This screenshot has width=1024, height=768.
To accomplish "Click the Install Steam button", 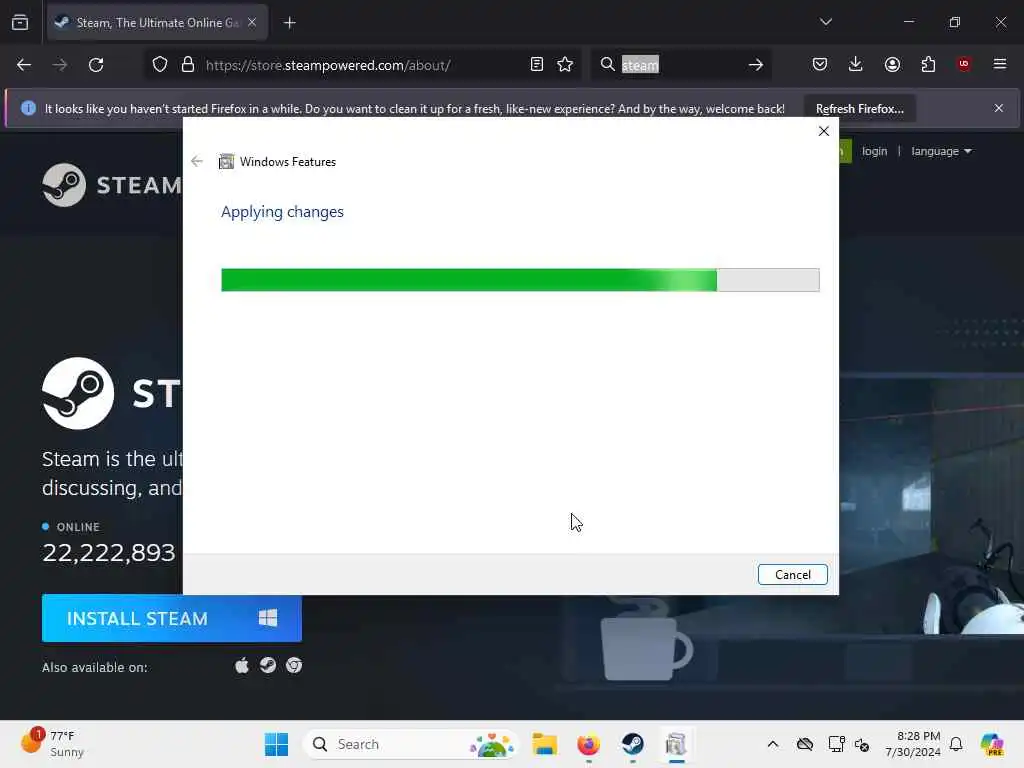I will (x=172, y=618).
